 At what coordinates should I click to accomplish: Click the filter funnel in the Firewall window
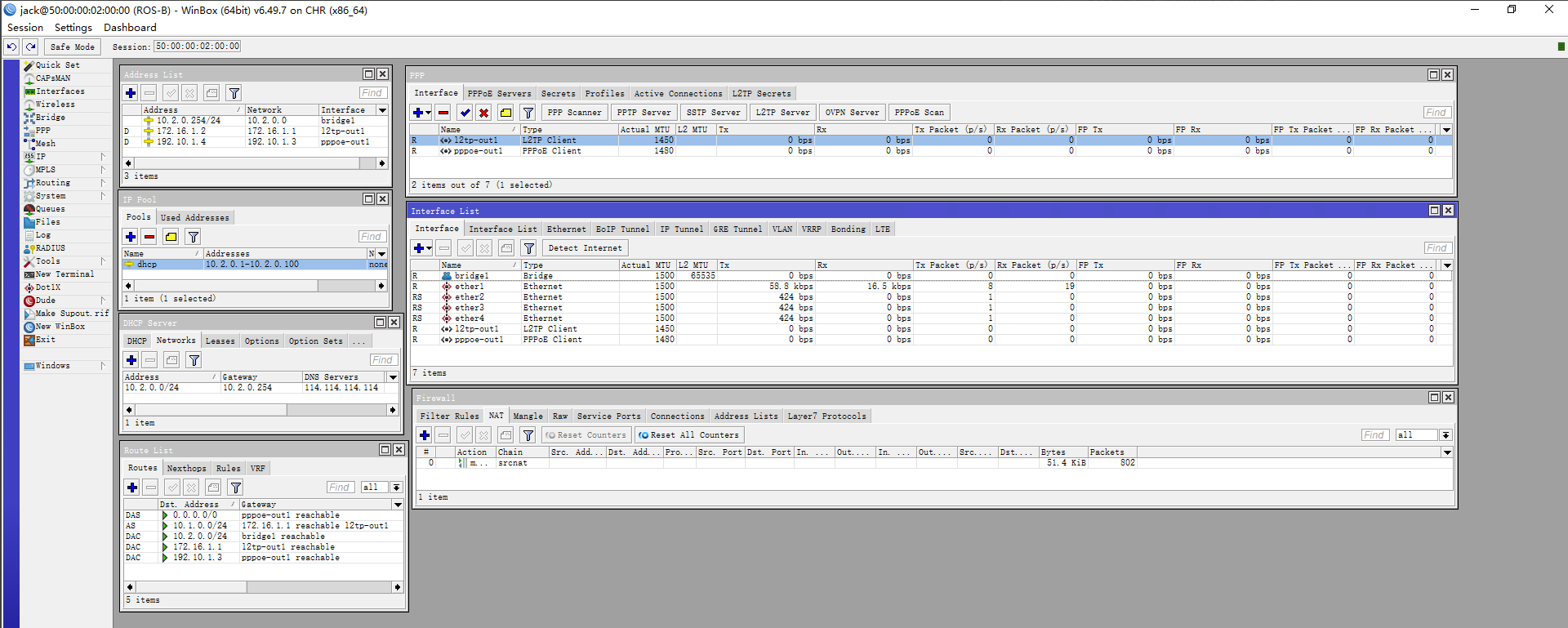point(528,435)
